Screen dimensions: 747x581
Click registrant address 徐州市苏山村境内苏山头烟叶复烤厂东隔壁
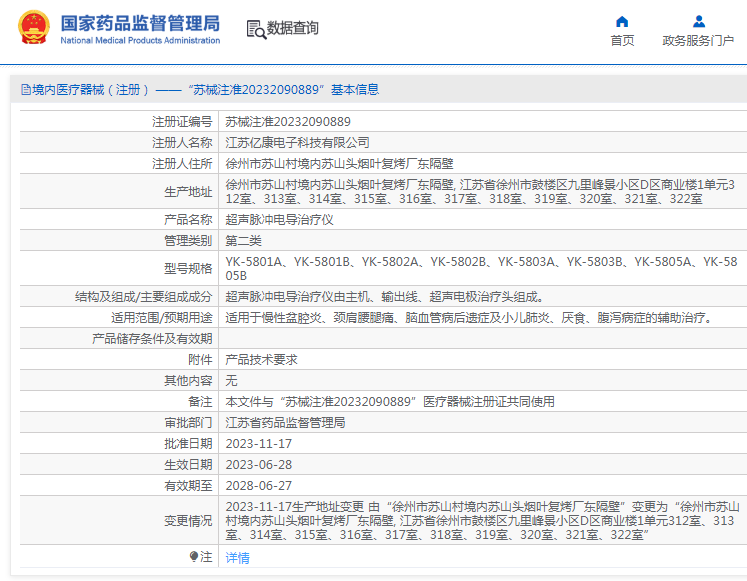(x=339, y=164)
